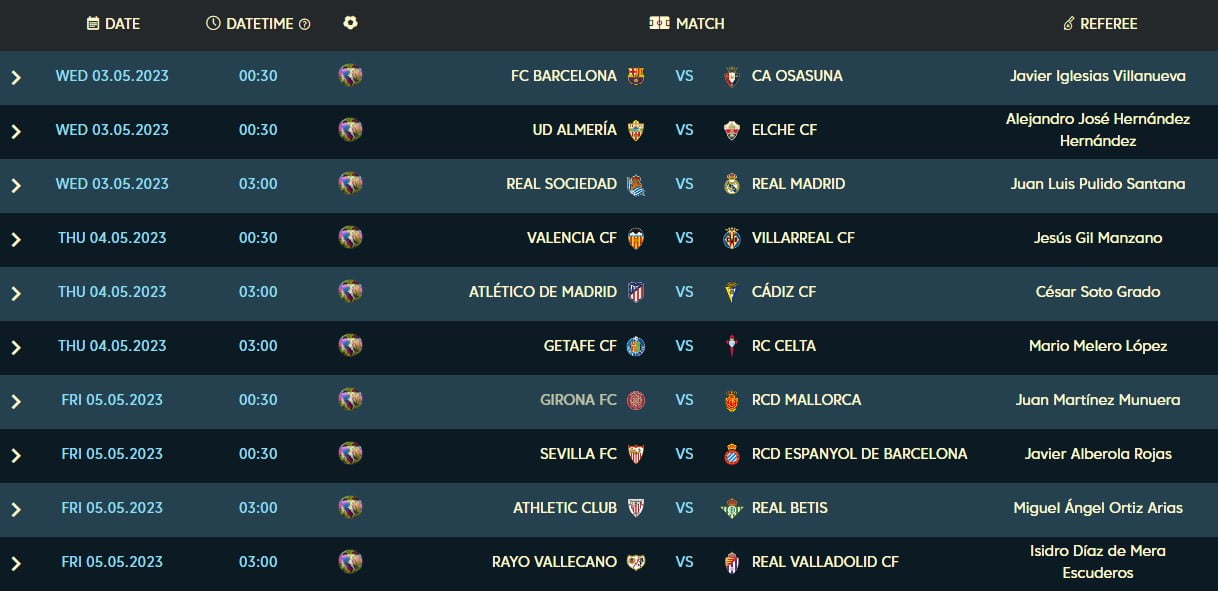Expand the Rayo Vallecano vs Real Valladolid row

tap(15, 562)
